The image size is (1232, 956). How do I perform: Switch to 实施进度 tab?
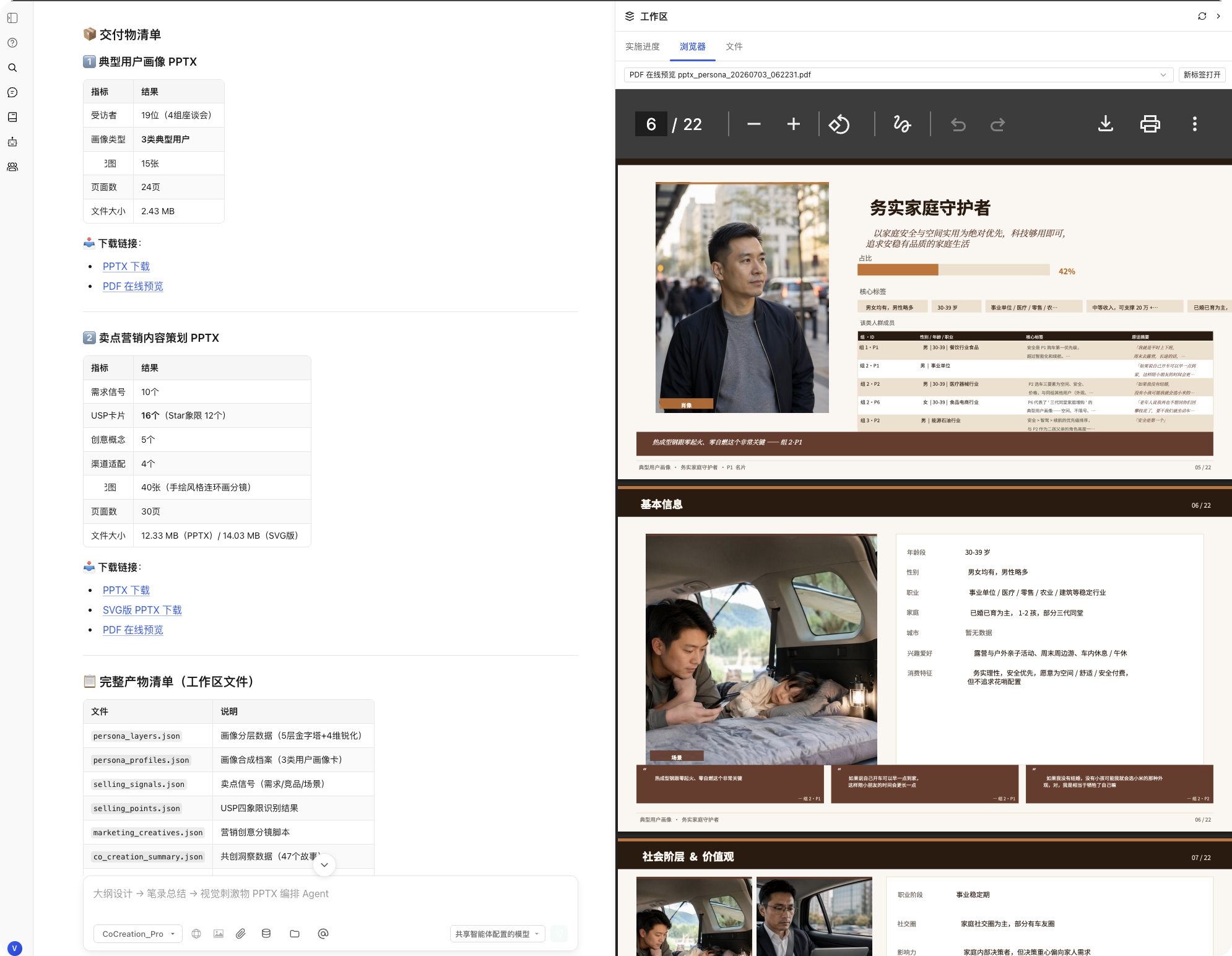pyautogui.click(x=643, y=46)
